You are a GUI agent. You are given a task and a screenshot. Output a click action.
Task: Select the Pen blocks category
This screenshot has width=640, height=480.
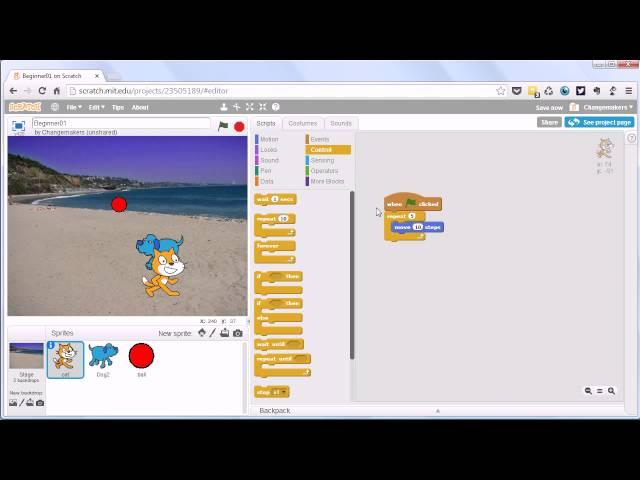(x=266, y=171)
